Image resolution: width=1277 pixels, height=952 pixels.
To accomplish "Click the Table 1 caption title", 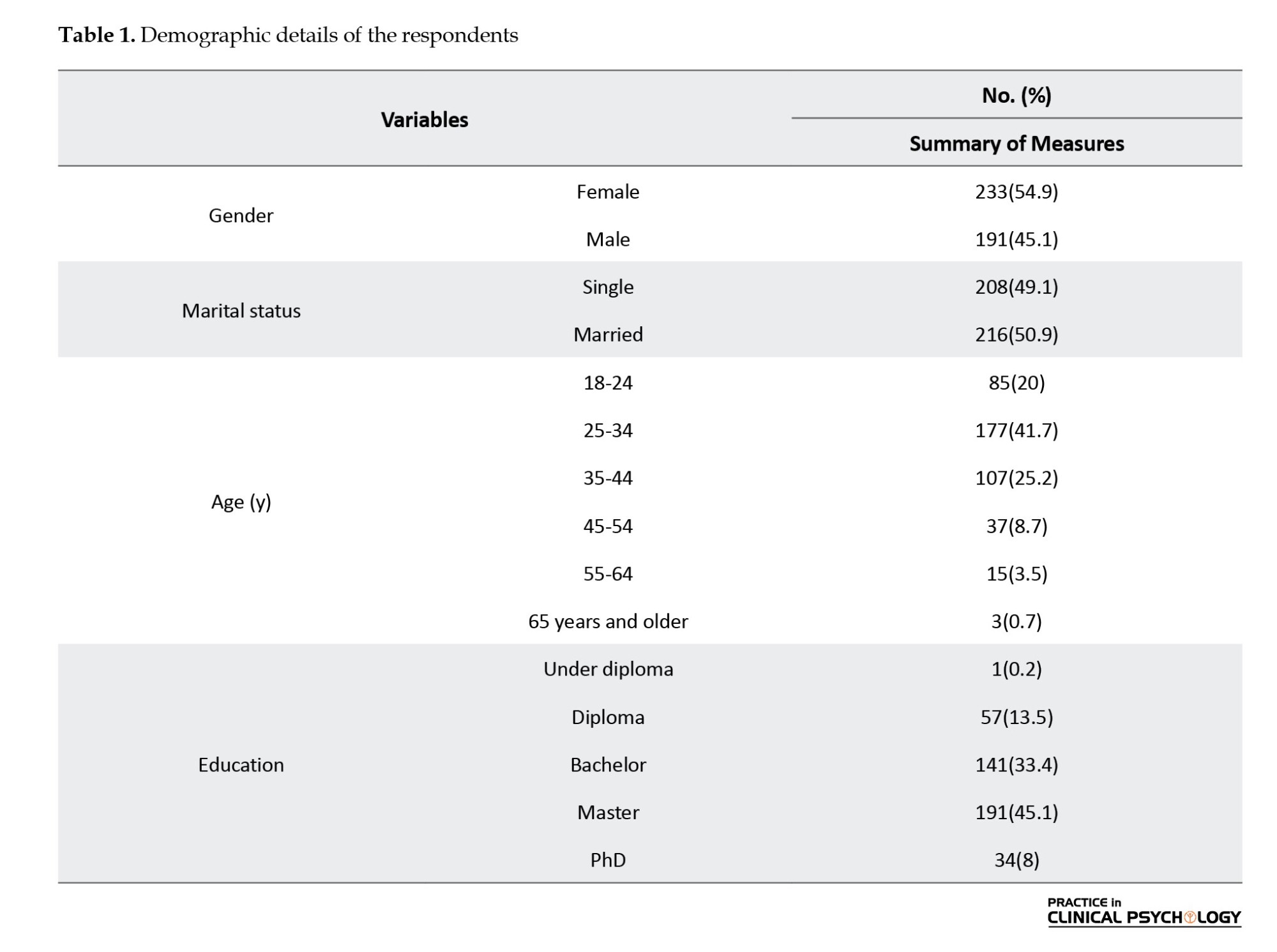I will click(288, 35).
